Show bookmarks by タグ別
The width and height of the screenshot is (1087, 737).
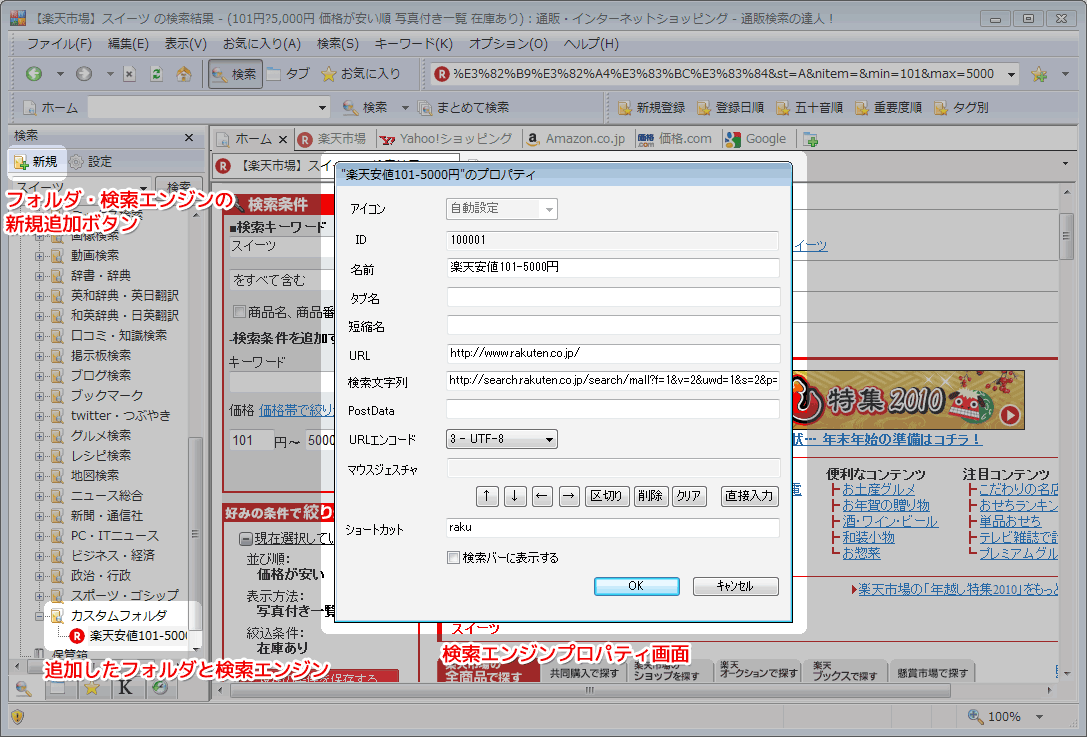[x=962, y=108]
